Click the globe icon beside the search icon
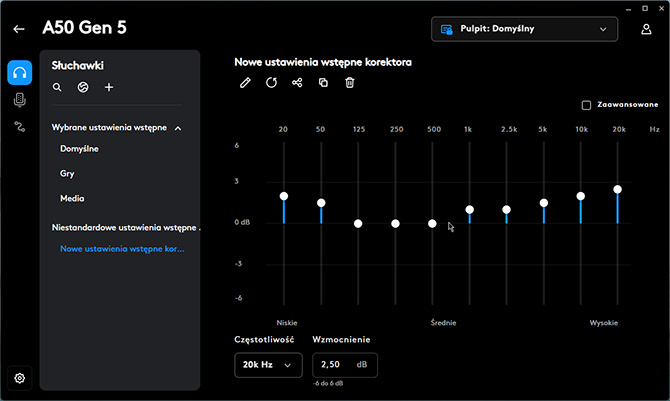Viewport: 670px width, 401px height. pyautogui.click(x=83, y=87)
